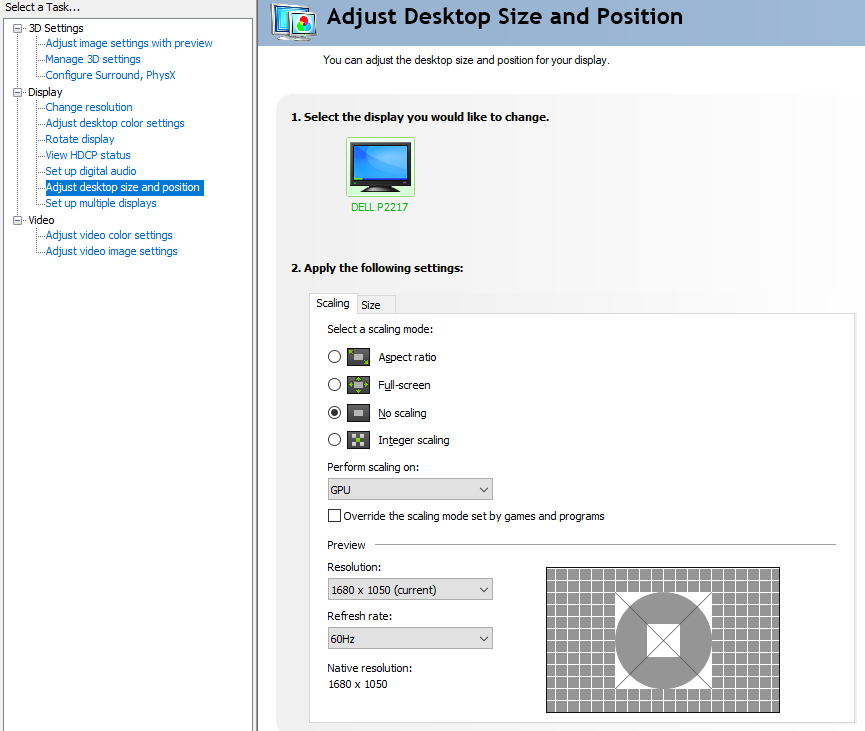
Task: Open Adjust image settings with preview
Action: [x=129, y=43]
